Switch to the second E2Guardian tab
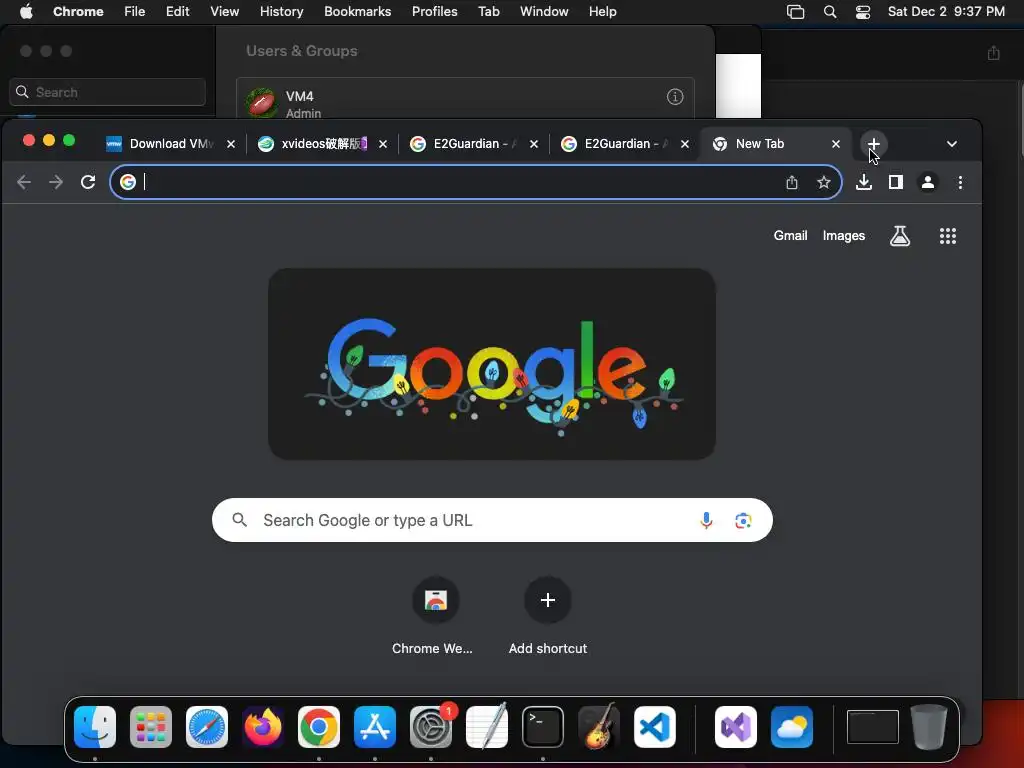 coord(626,144)
